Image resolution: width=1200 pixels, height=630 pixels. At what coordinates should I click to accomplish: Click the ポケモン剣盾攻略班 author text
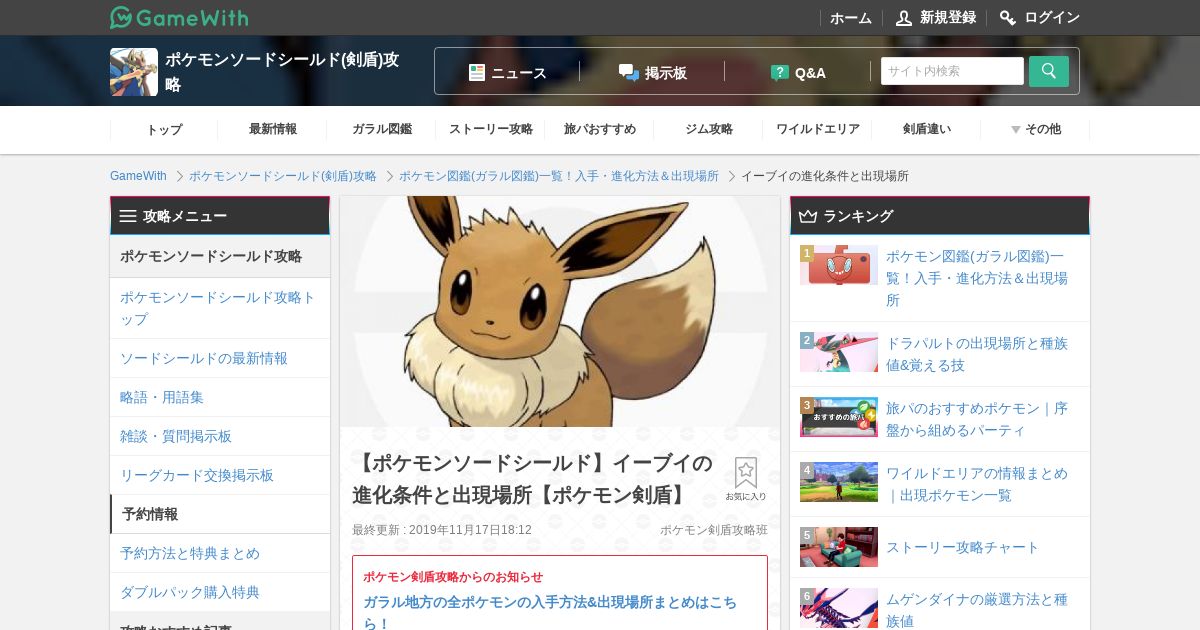pos(714,530)
